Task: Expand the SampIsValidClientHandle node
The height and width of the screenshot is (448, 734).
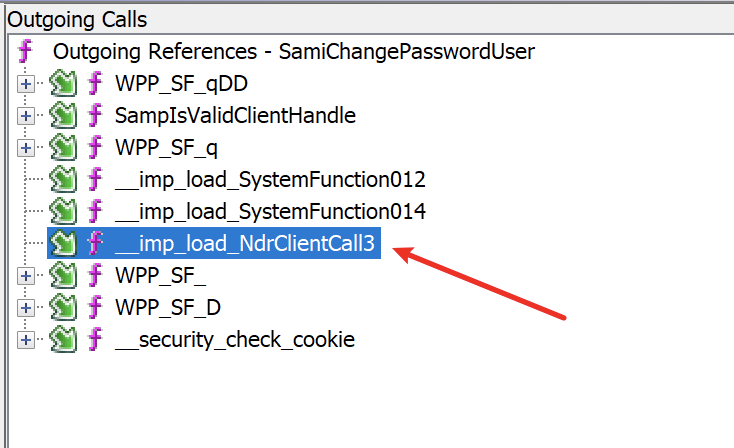Action: click(26, 116)
